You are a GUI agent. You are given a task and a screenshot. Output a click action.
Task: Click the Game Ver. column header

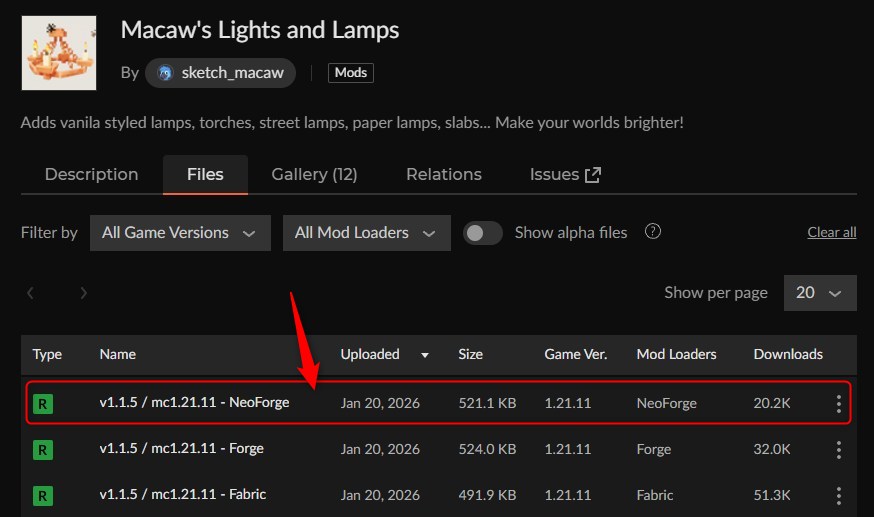tap(576, 354)
